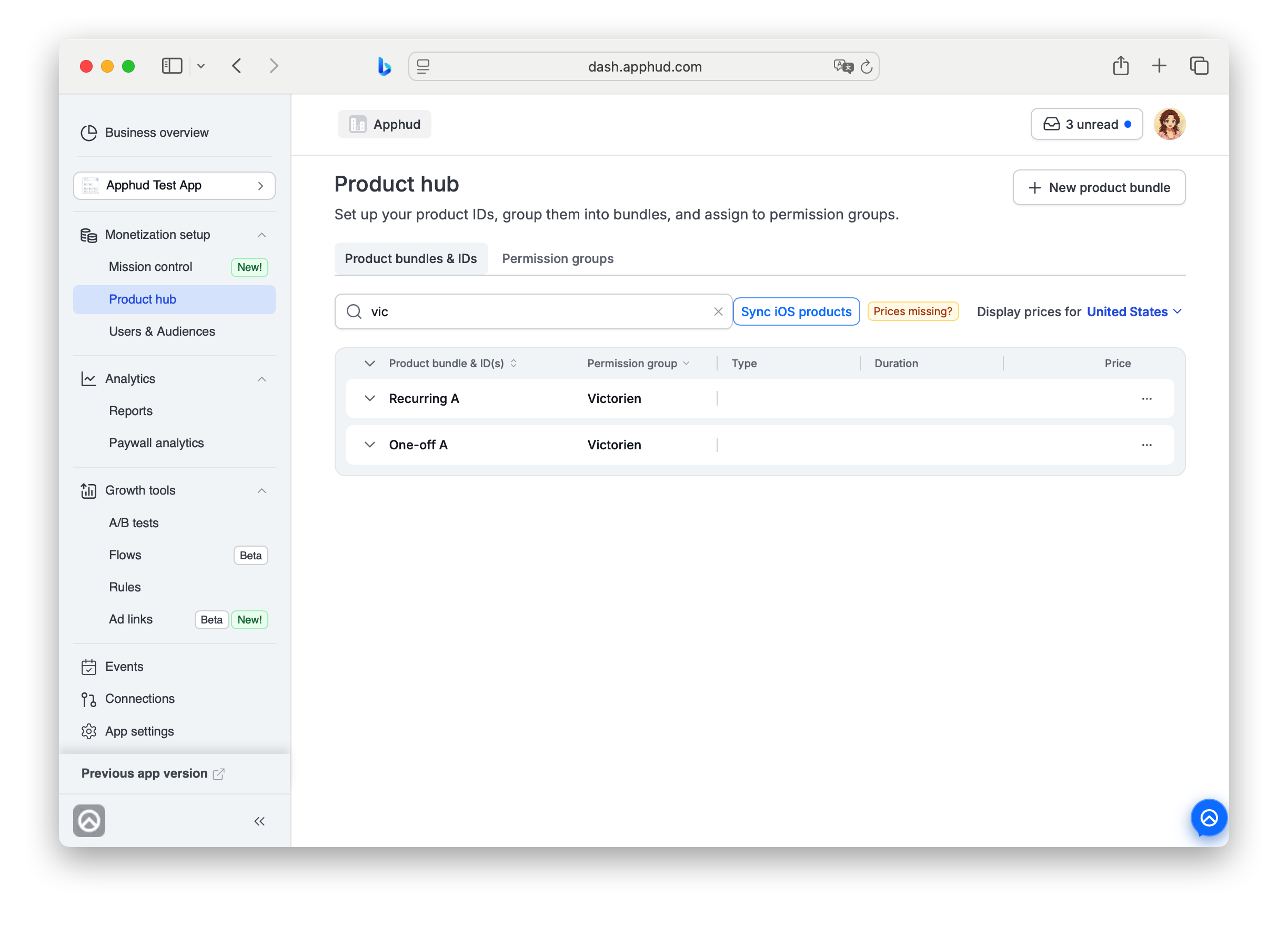Viewport: 1288px width, 926px height.
Task: Click the Analytics chart icon
Action: tap(88, 379)
